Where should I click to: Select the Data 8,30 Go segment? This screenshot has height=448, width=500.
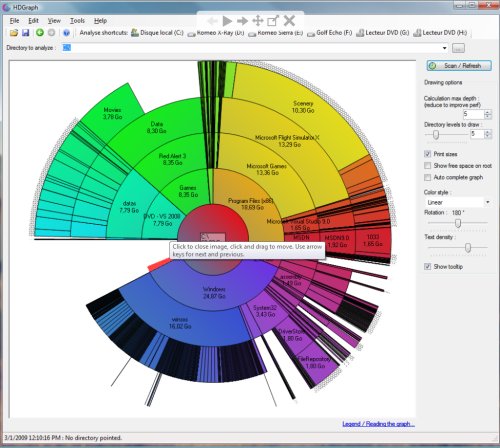click(x=157, y=127)
